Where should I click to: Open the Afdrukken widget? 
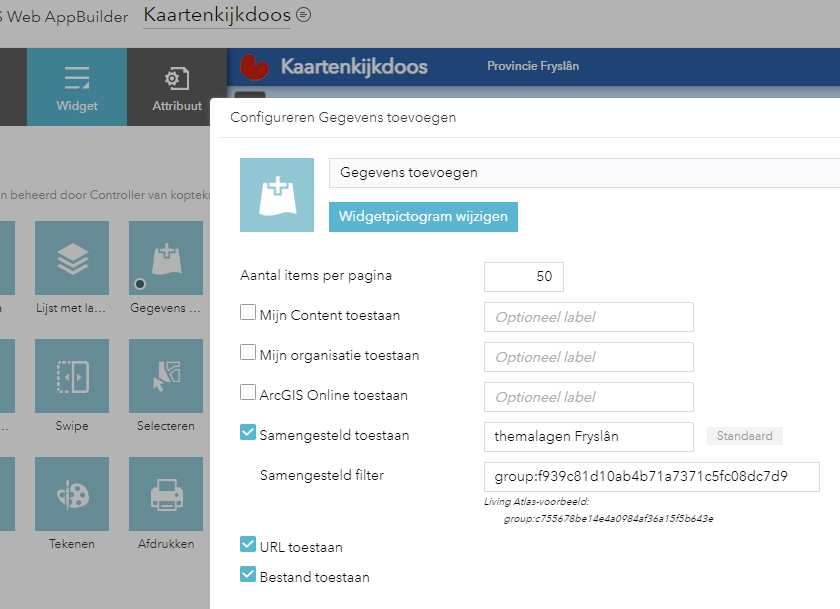[165, 494]
